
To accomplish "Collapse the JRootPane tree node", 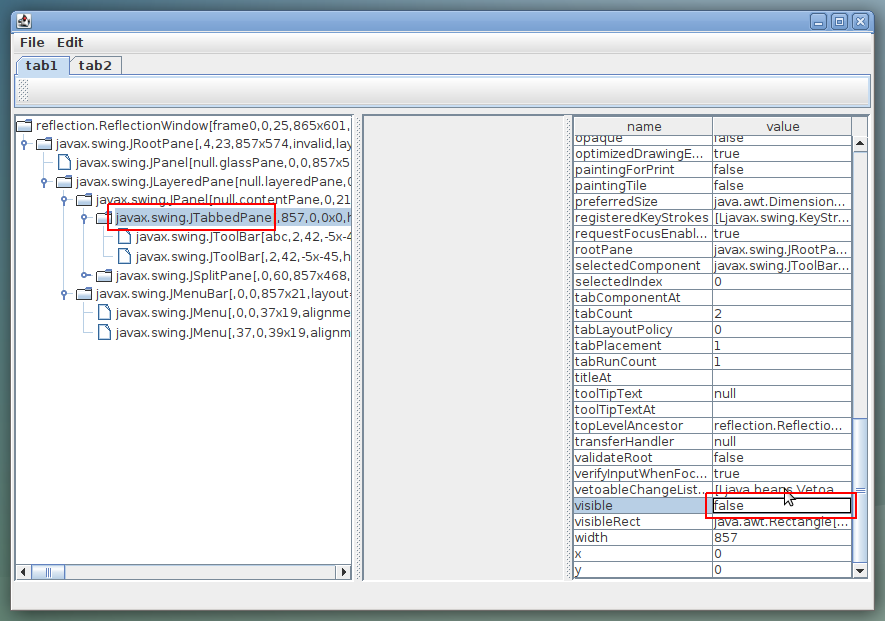I will point(24,144).
